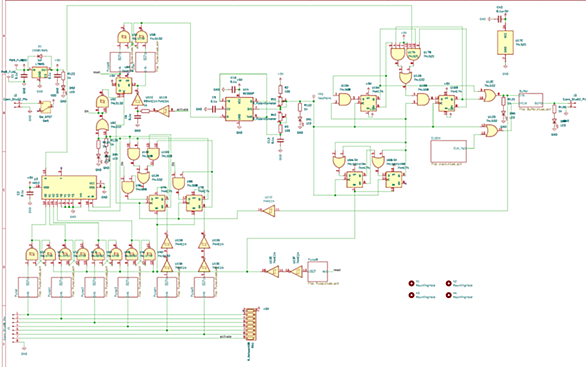Select the right flip-flop below the OR gate pair
Screen dimensions: 586x367
click(394, 179)
